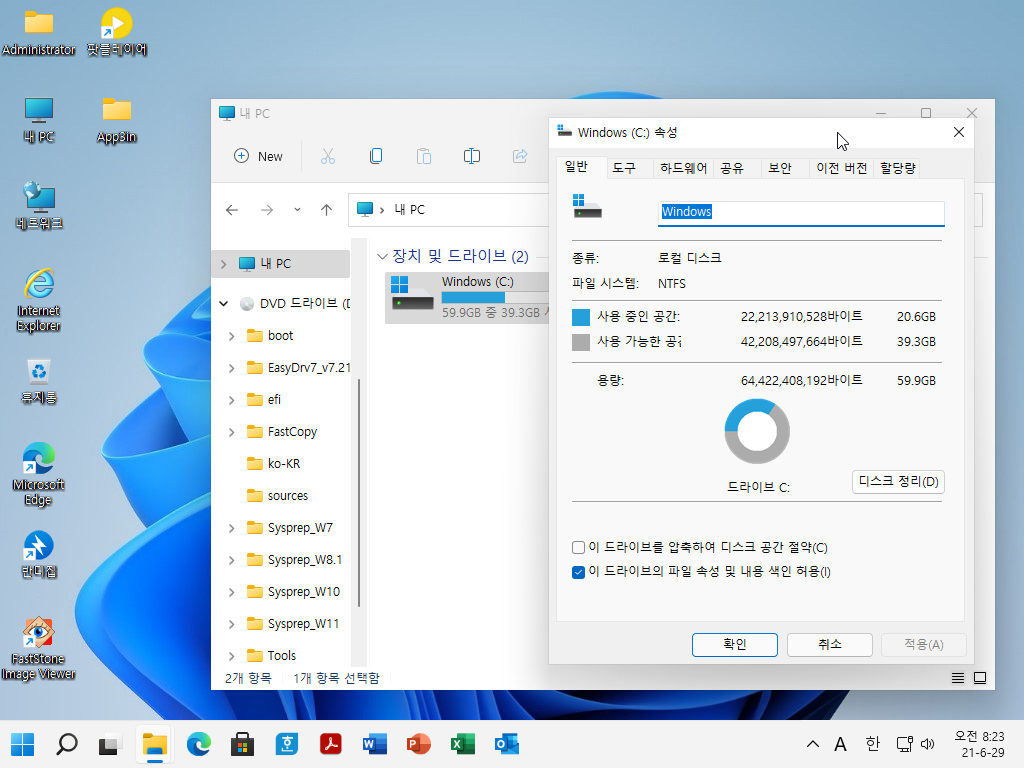The height and width of the screenshot is (768, 1024).
Task: Select the Internet Explorer desktop icon
Action: pos(39,300)
